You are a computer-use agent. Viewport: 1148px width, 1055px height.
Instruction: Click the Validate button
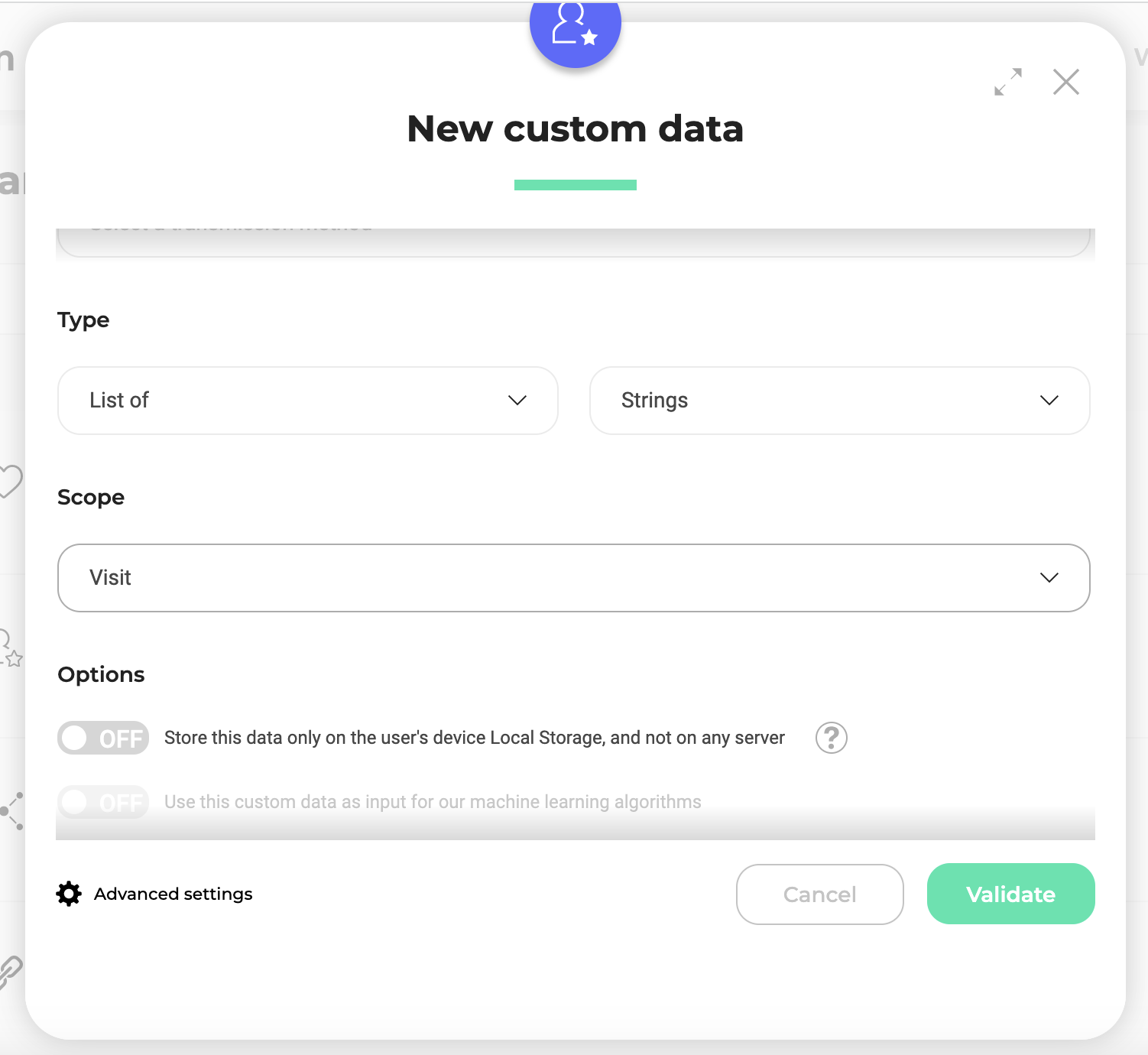point(1010,894)
